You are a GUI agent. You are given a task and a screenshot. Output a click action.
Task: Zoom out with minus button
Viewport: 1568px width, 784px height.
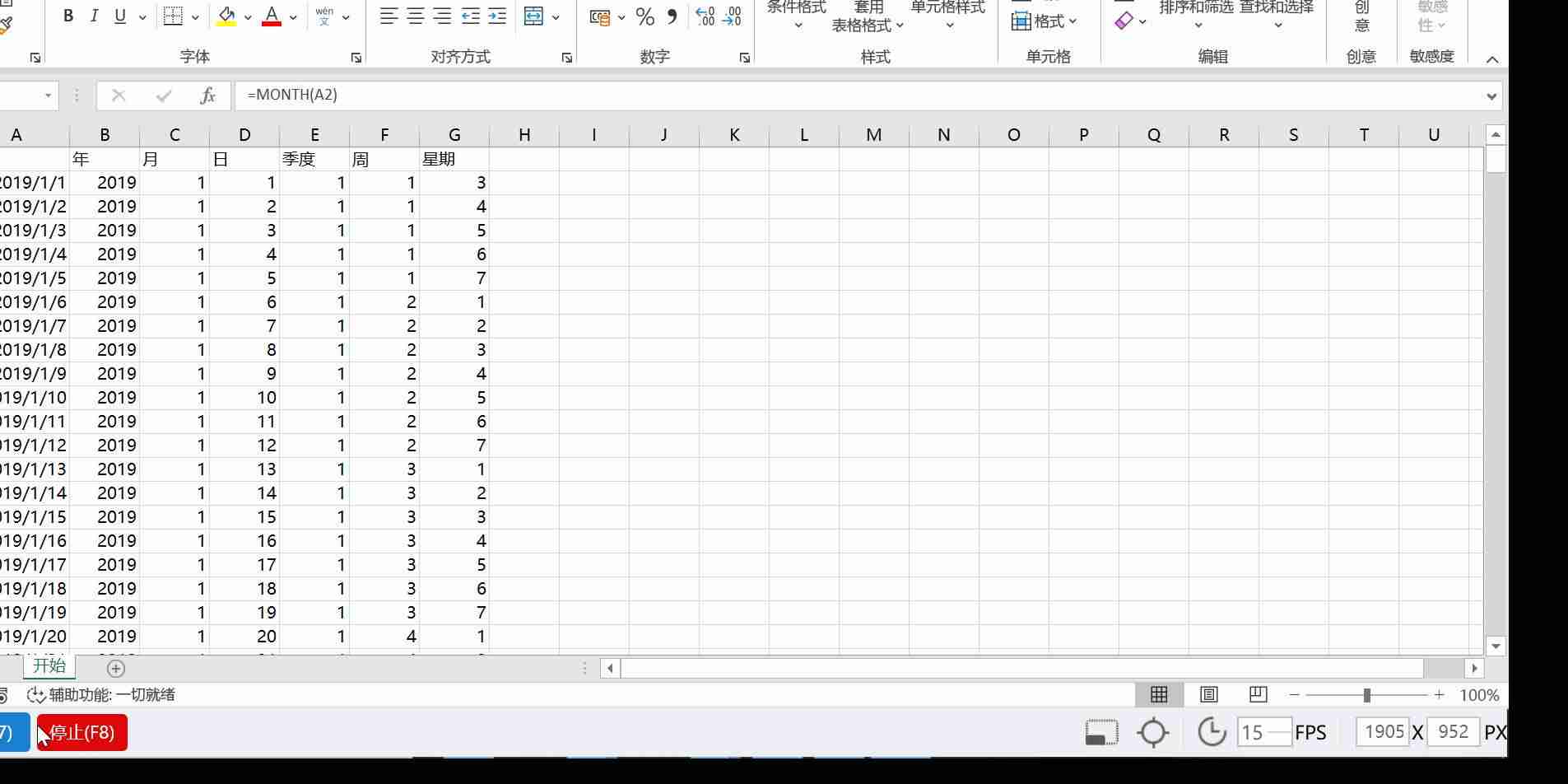(x=1295, y=695)
